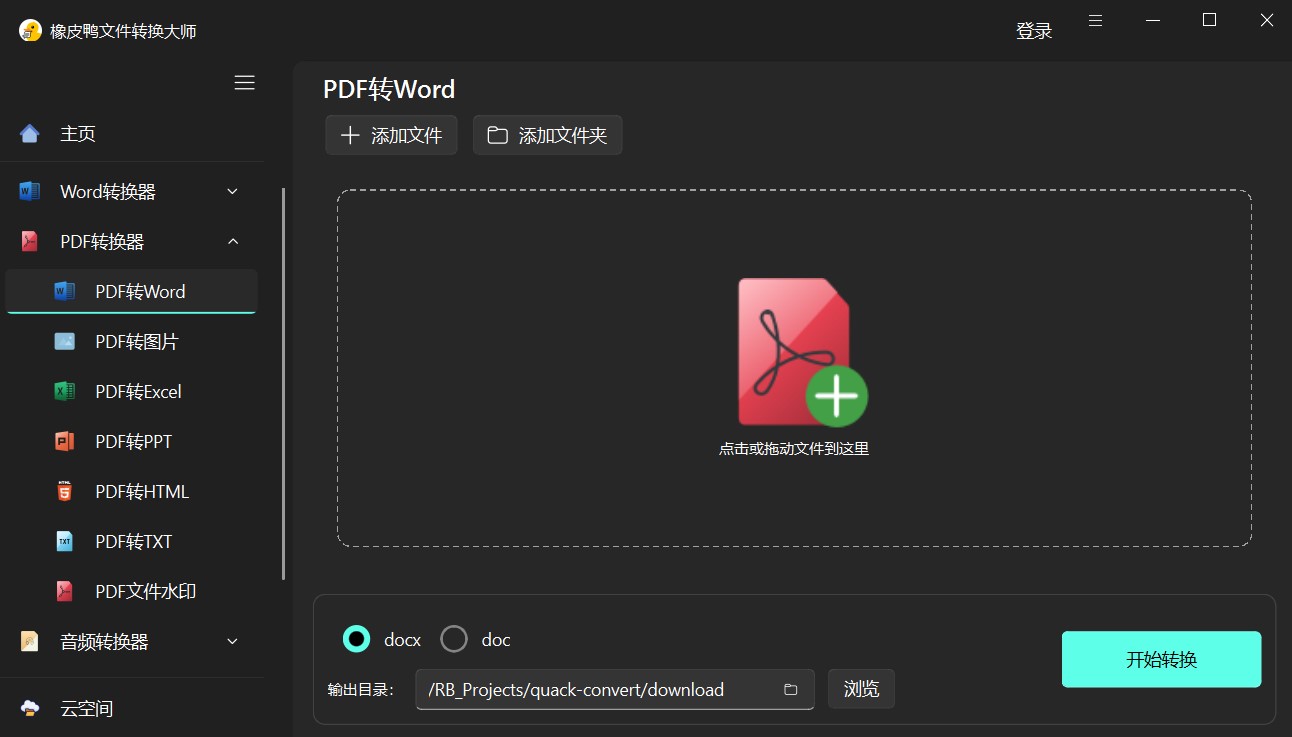Click the Word转换器 blue Word icon
Image resolution: width=1292 pixels, height=737 pixels.
tap(30, 191)
